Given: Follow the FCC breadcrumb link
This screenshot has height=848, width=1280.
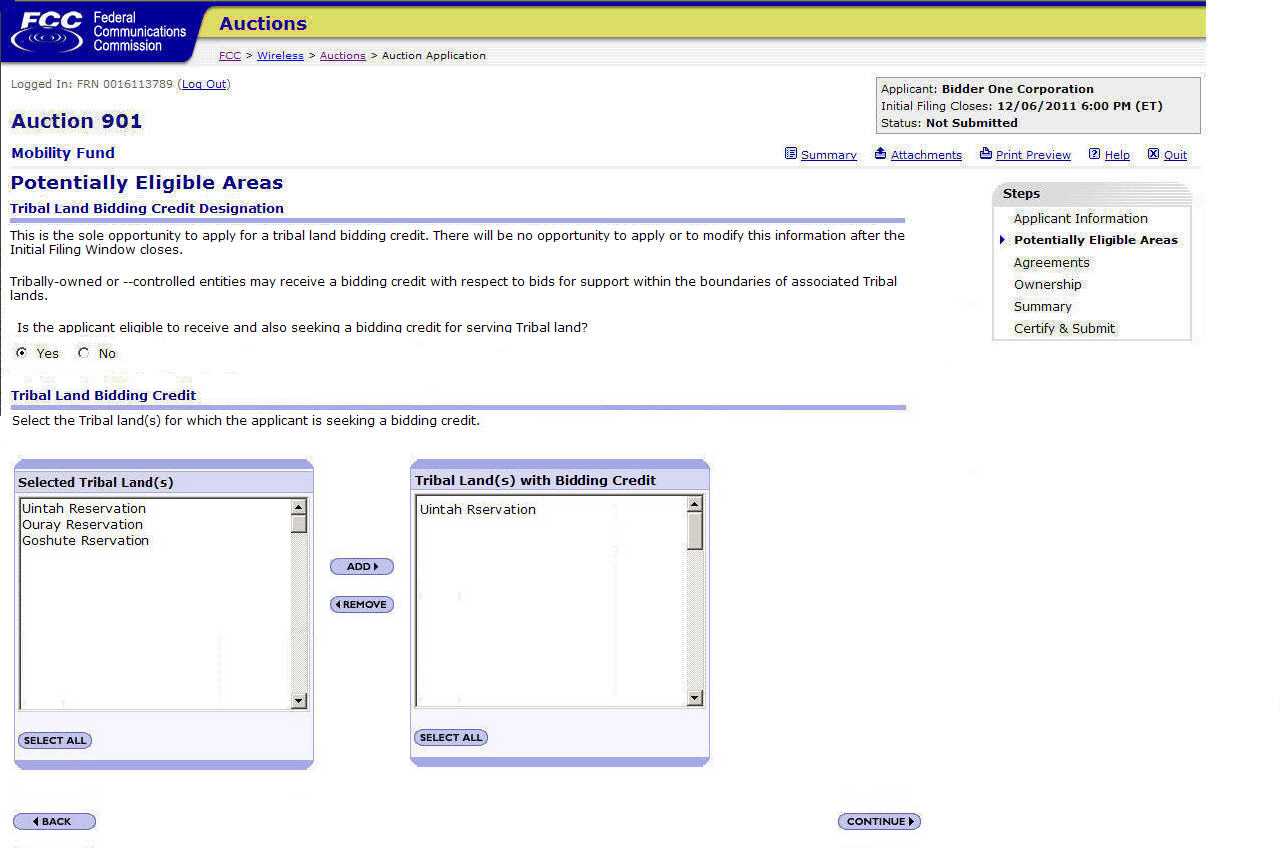Looking at the screenshot, I should click(230, 56).
